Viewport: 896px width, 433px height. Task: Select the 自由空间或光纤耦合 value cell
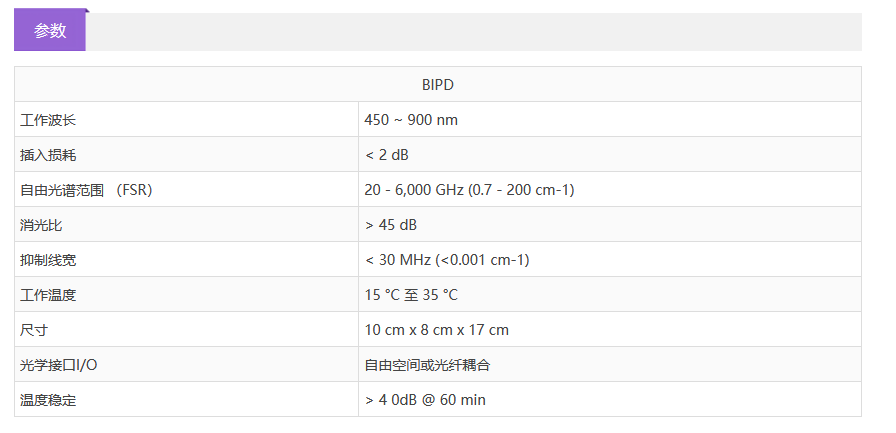click(427, 365)
